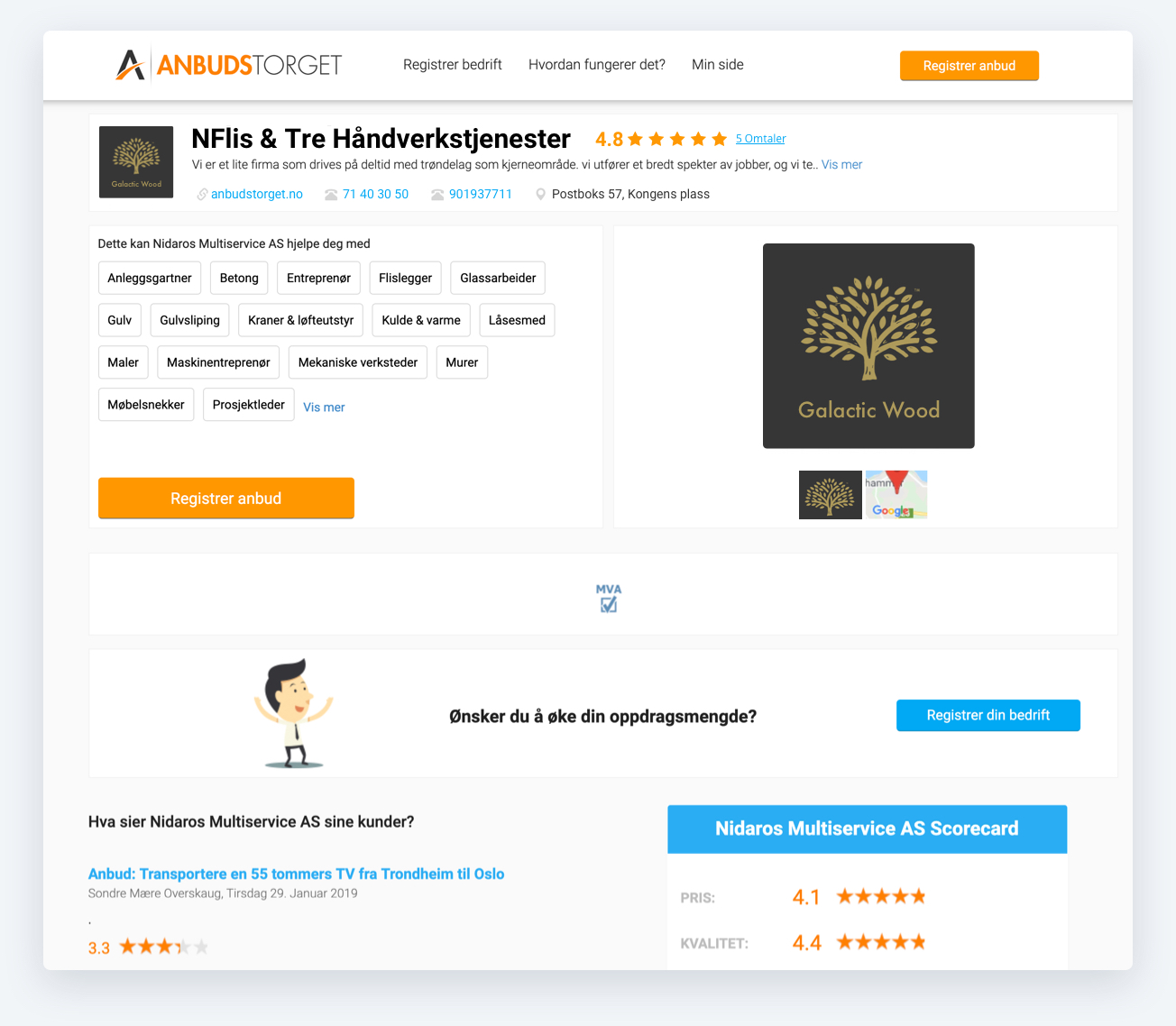Screen dimensions: 1176x1026
Task: Click the Flislegger category tag
Action: click(406, 278)
